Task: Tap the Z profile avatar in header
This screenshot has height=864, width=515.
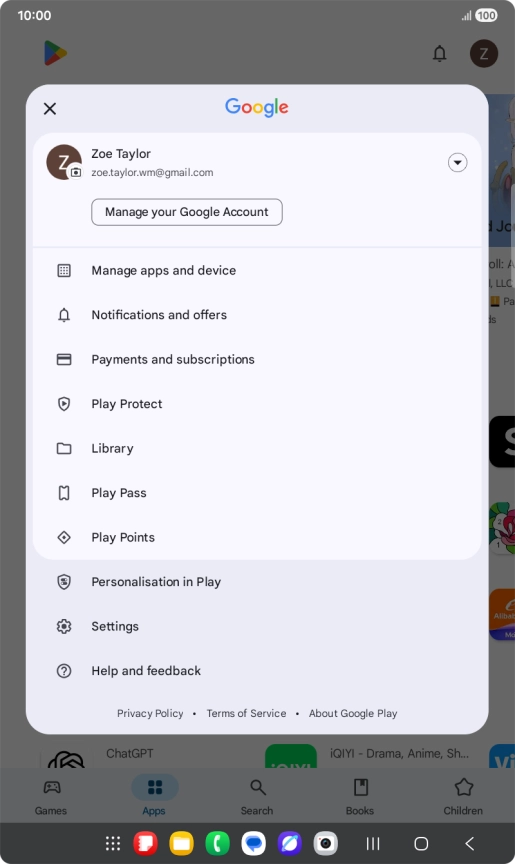Action: coord(484,53)
